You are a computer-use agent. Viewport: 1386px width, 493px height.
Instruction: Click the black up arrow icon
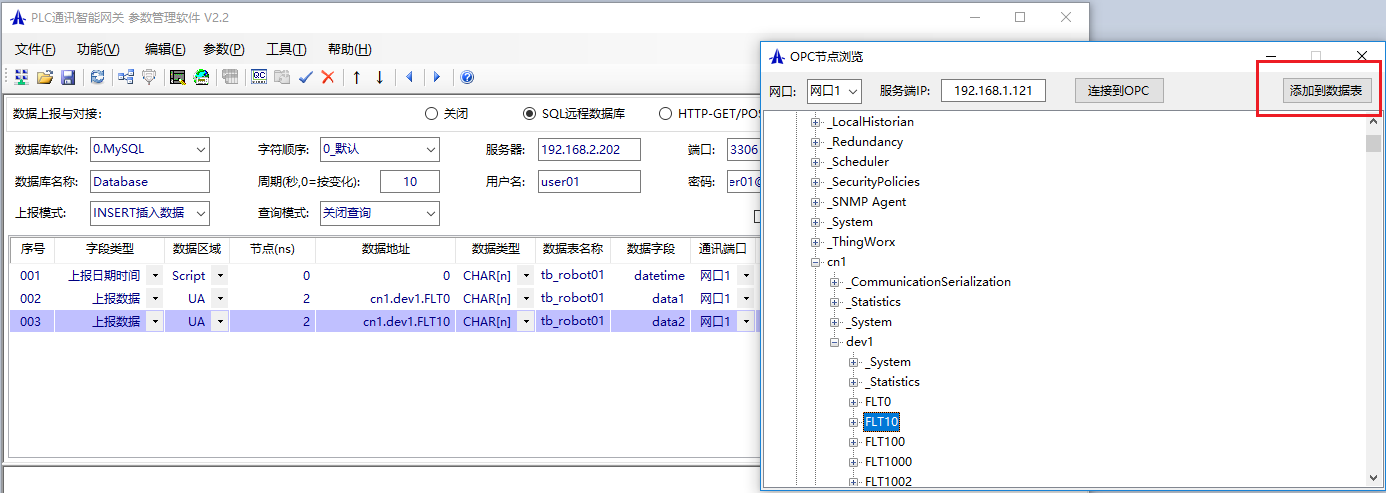tap(356, 77)
